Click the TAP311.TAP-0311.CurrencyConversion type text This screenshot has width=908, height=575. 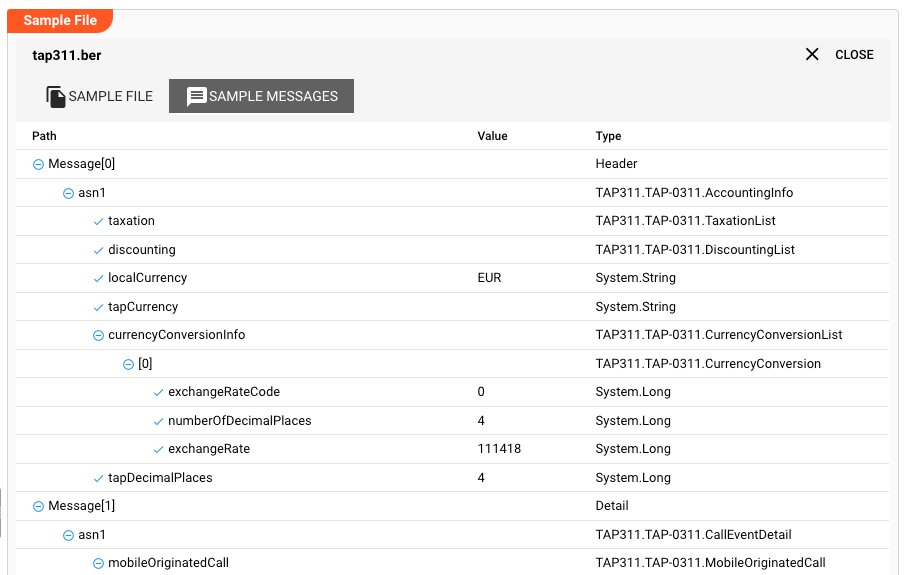coord(708,364)
